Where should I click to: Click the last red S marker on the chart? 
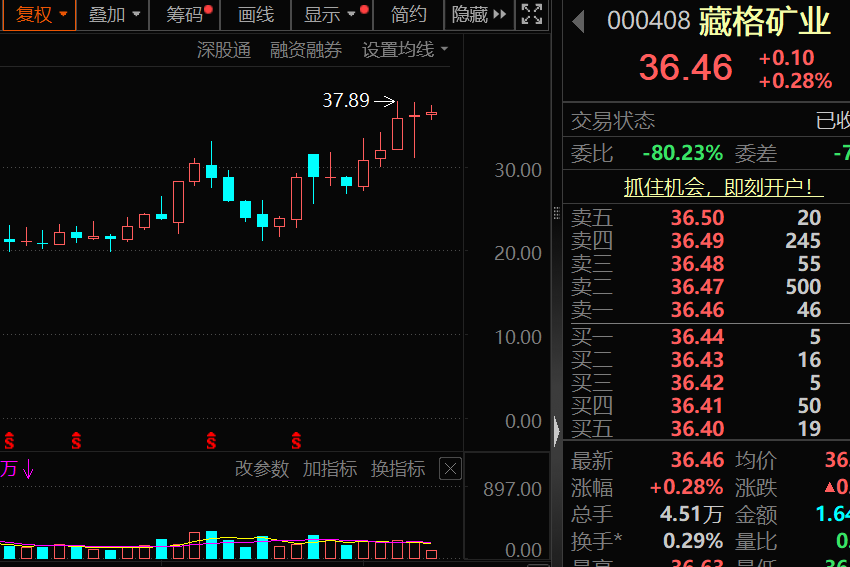(x=296, y=440)
